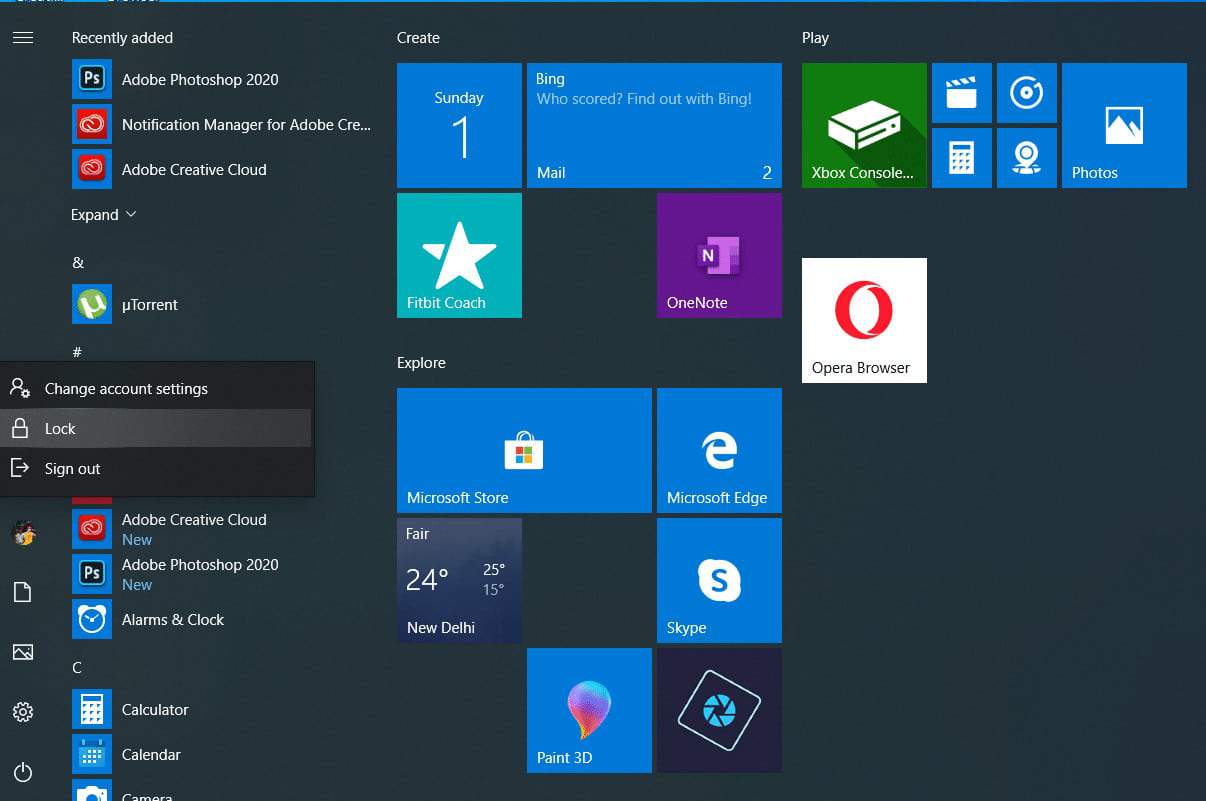Click the user account avatar
This screenshot has width=1206, height=801.
[23, 533]
